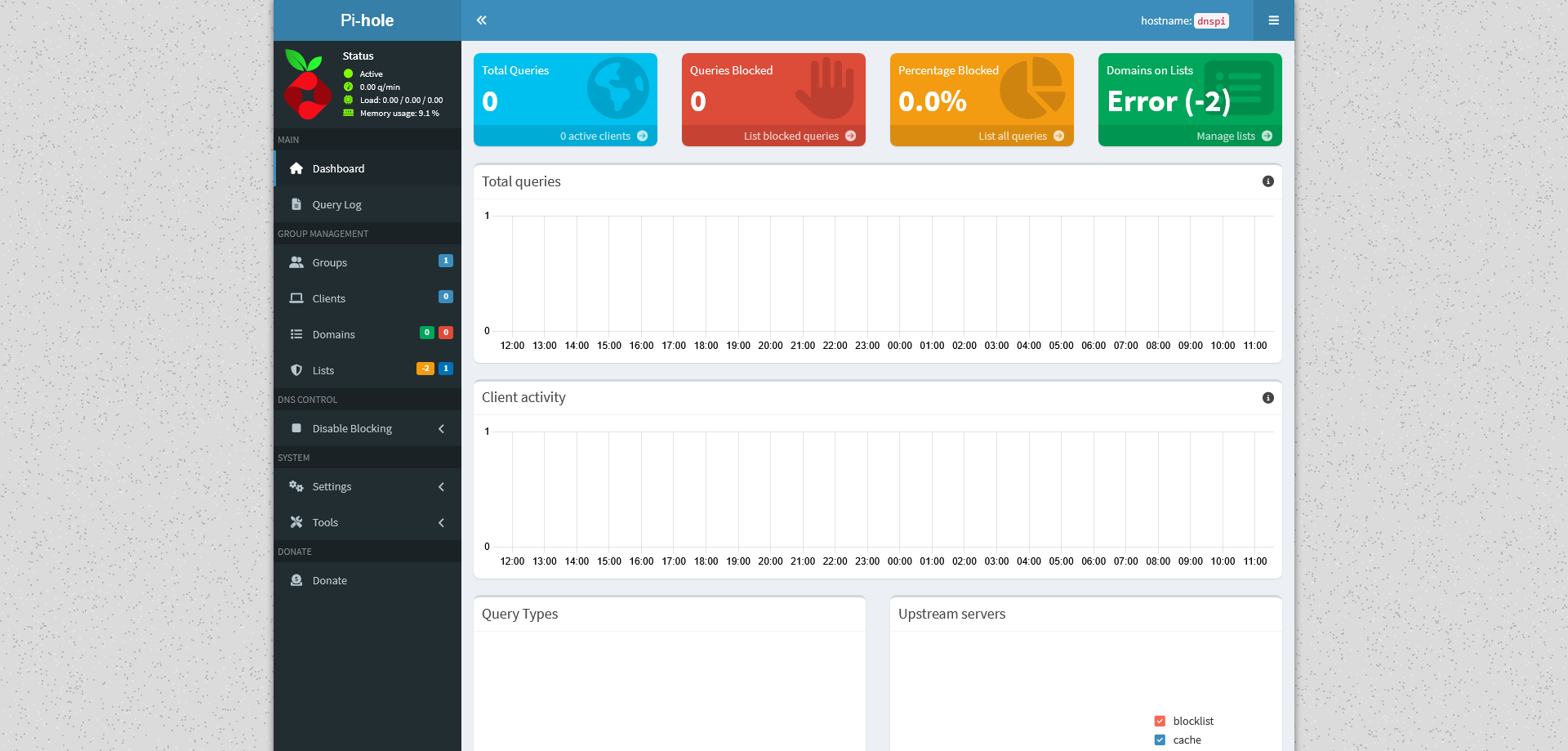The image size is (1568, 751).
Task: Click the Groups people icon
Action: tap(296, 262)
